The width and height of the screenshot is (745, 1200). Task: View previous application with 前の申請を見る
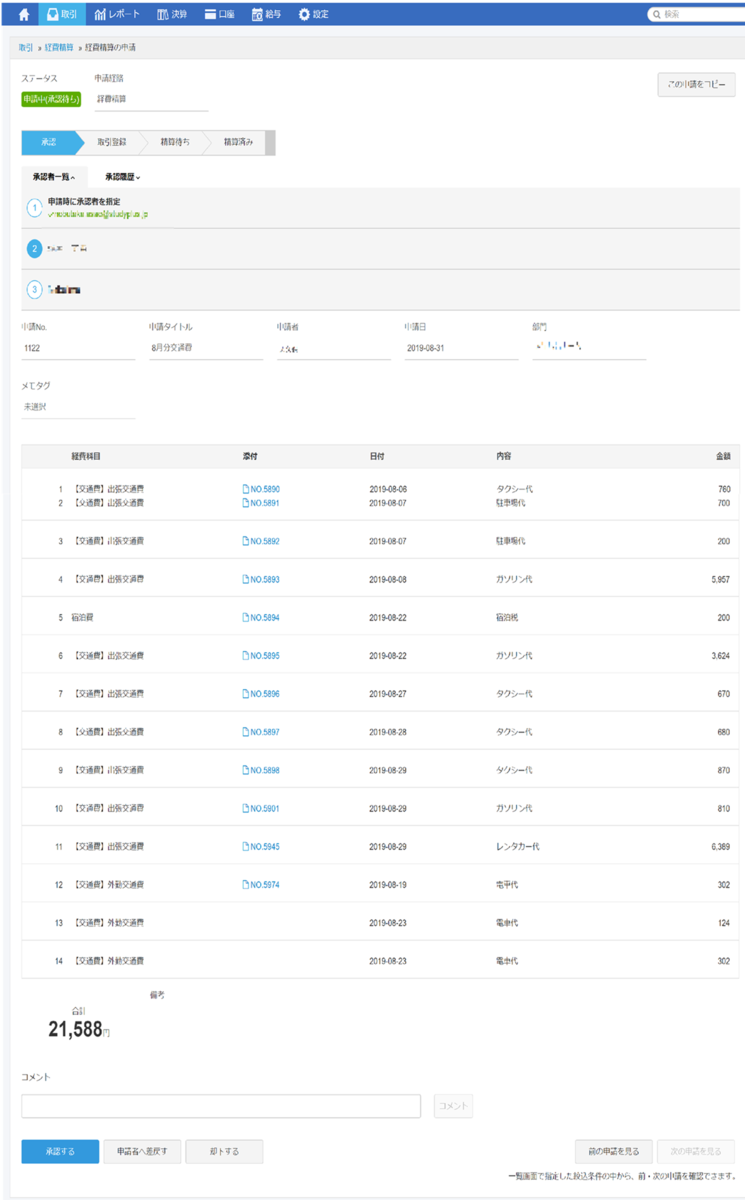click(x=614, y=1151)
